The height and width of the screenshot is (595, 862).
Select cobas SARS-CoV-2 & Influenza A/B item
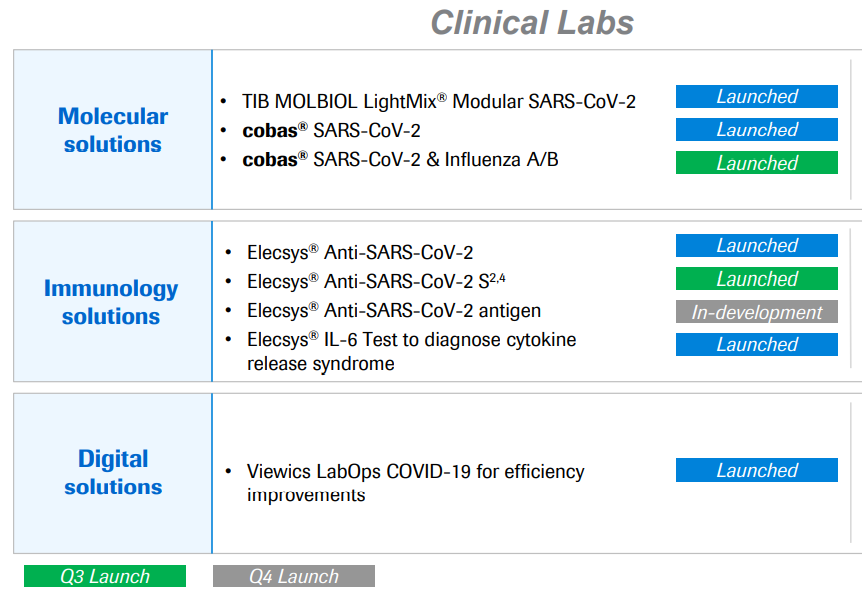pyautogui.click(x=400, y=159)
